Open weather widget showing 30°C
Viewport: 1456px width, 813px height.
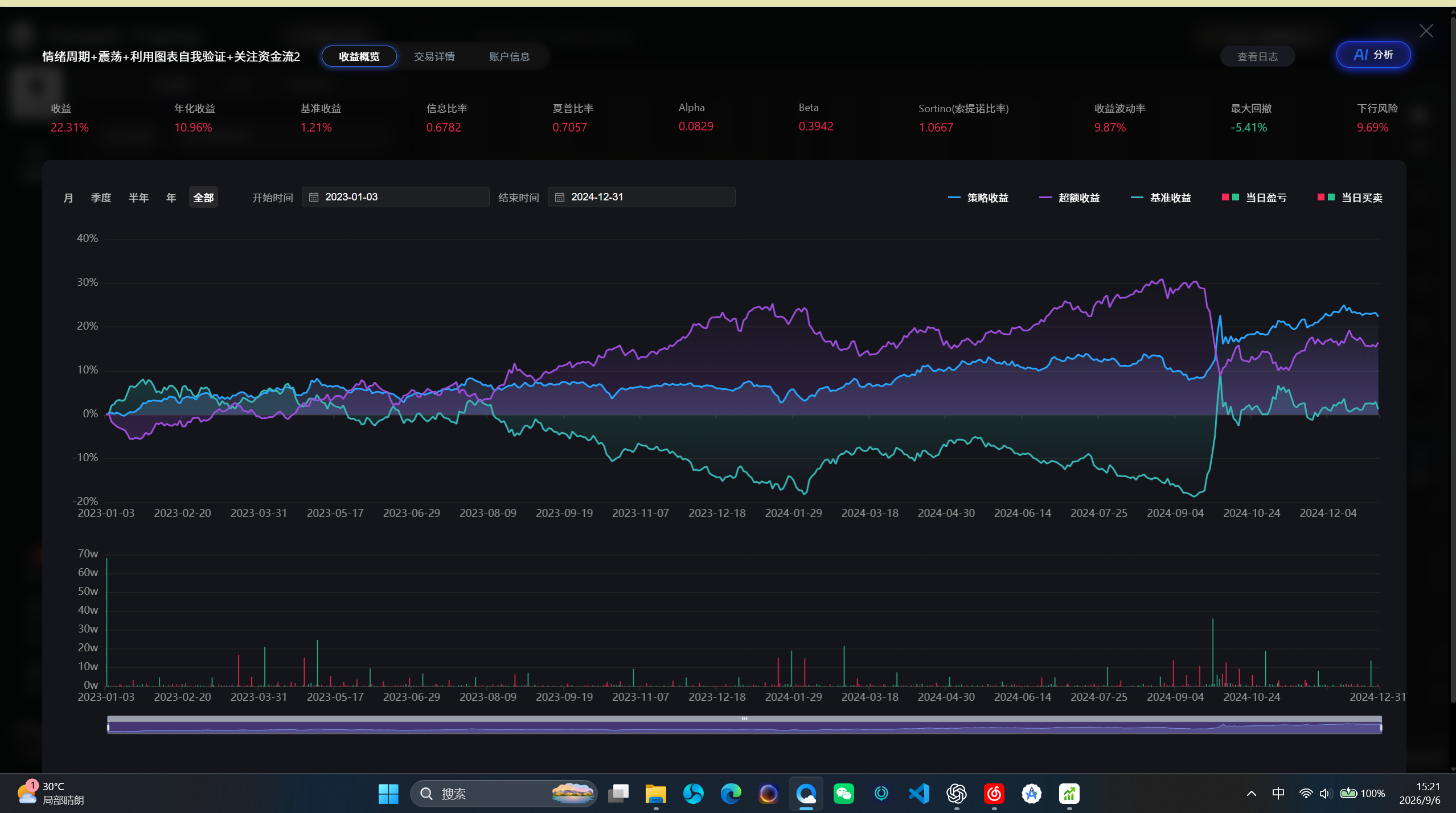pyautogui.click(x=50, y=793)
